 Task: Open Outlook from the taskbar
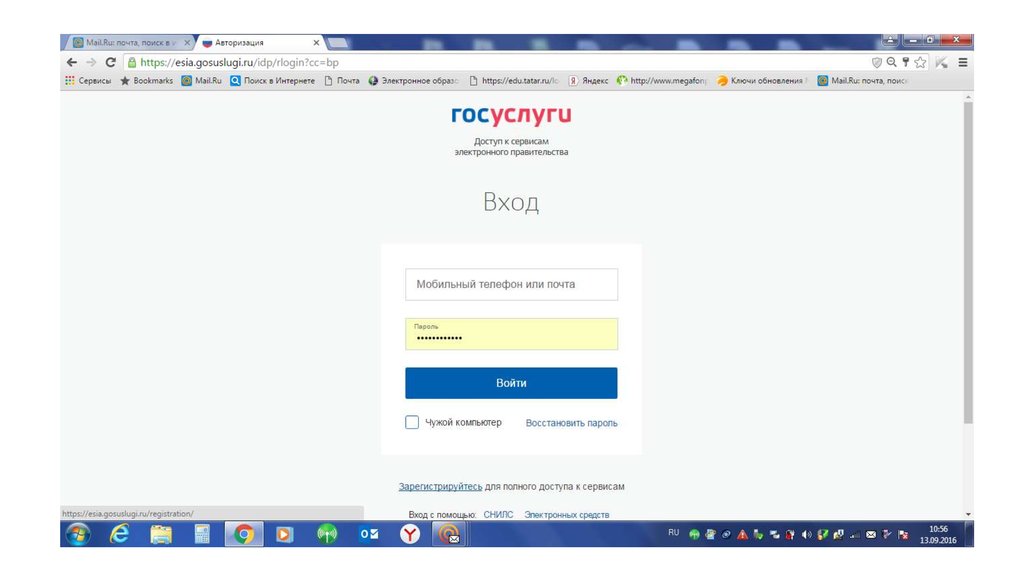pyautogui.click(x=369, y=535)
